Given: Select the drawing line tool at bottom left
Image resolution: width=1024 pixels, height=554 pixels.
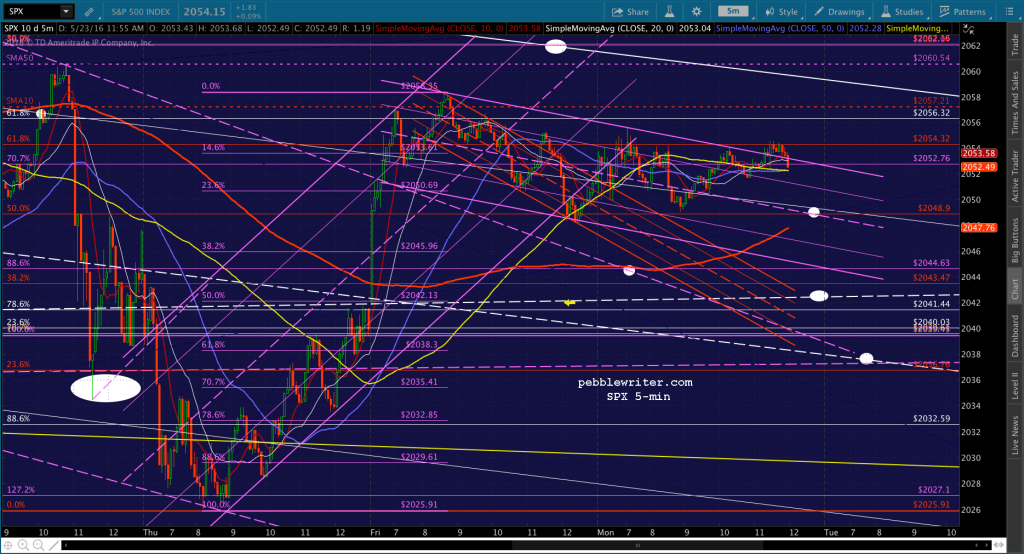Looking at the screenshot, I should [54, 545].
